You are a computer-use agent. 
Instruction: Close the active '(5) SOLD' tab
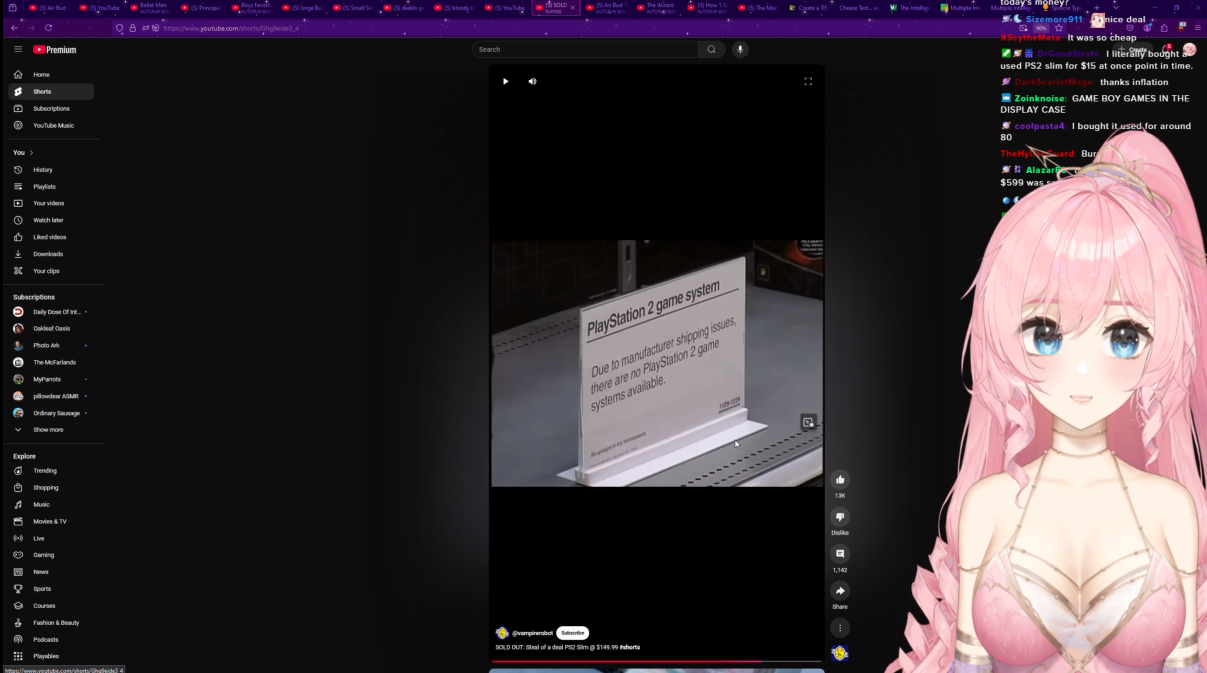[x=573, y=8]
